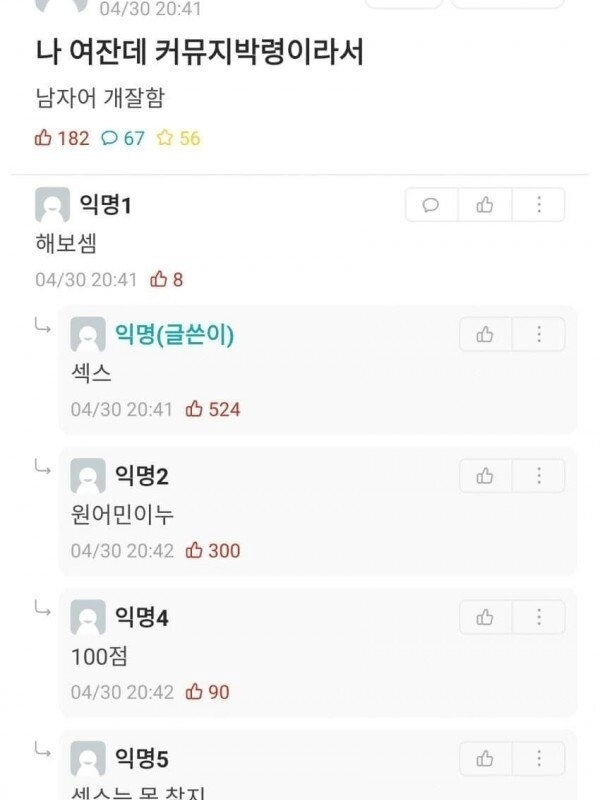Click the post title text
The width and height of the screenshot is (600, 800).
click(199, 53)
